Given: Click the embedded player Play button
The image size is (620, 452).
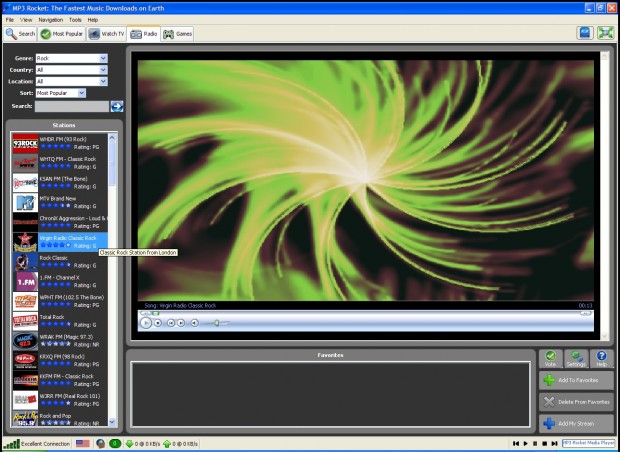Looking at the screenshot, I should [146, 323].
